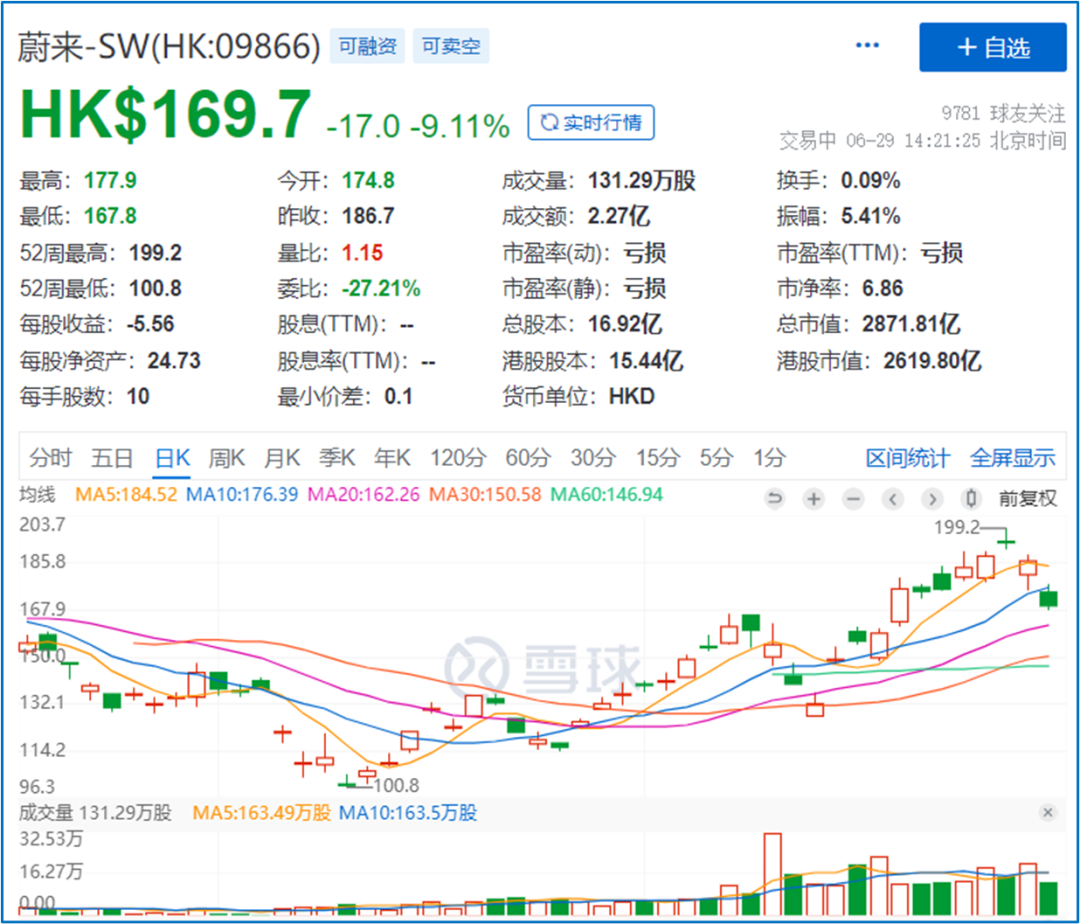Open the 区间统计 link

[x=907, y=458]
